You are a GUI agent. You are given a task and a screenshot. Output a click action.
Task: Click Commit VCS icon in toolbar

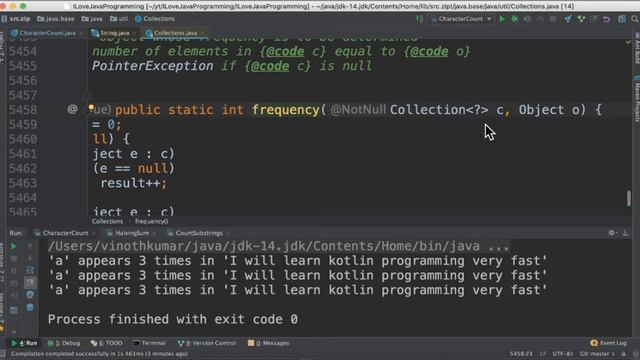click(581, 19)
